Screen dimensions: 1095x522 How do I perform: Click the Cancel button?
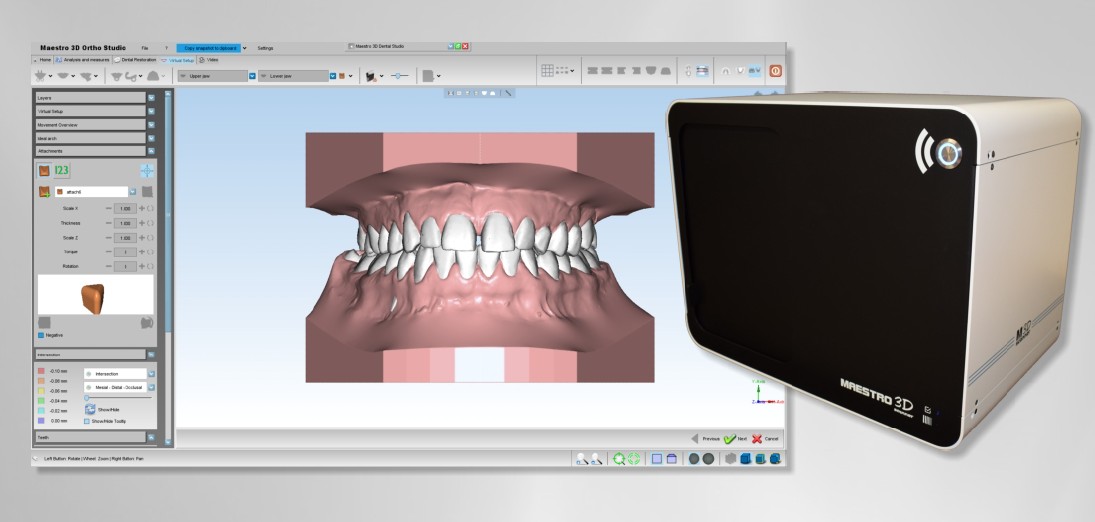point(765,439)
